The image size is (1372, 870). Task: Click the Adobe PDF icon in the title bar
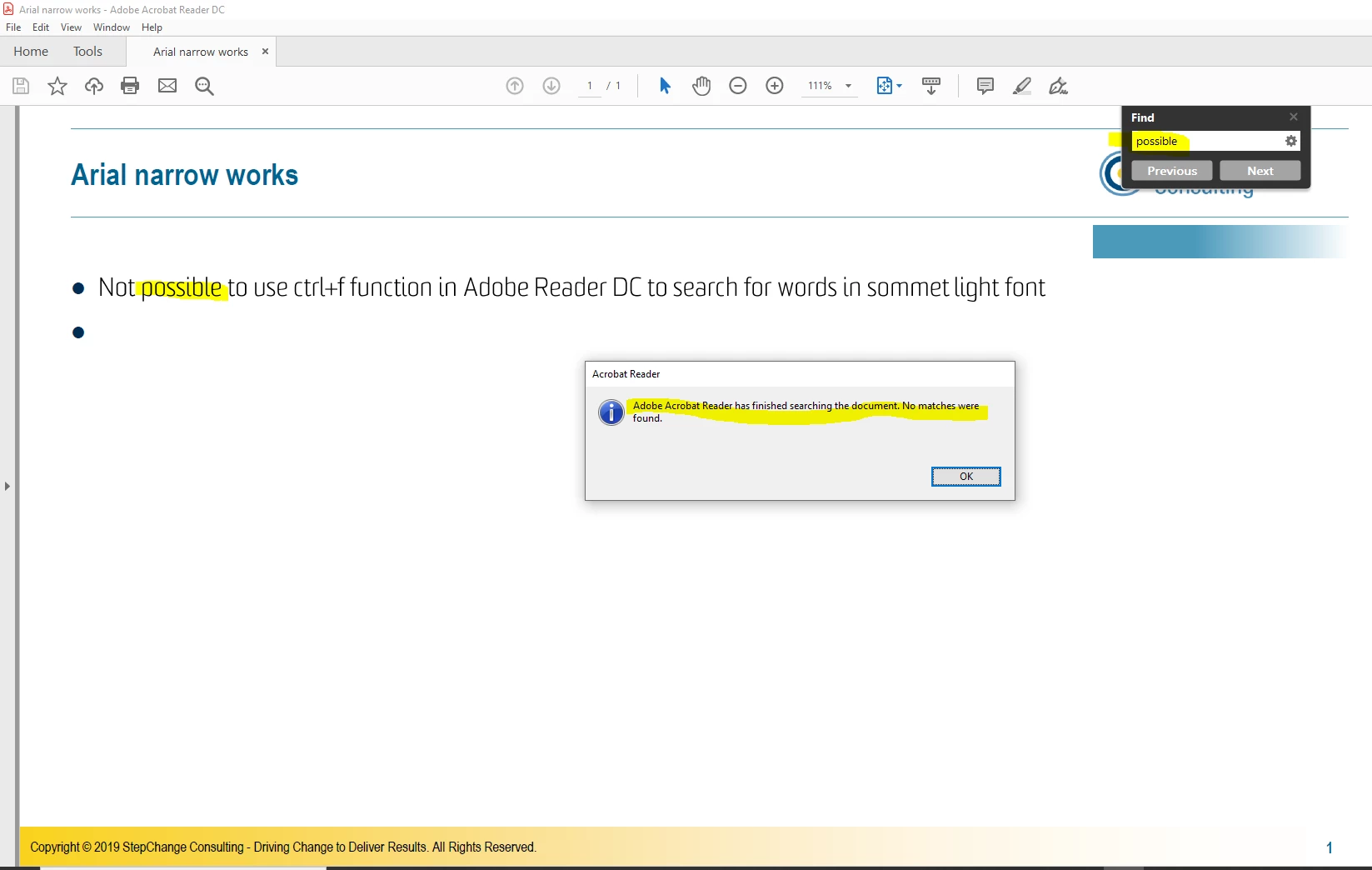click(x=8, y=9)
